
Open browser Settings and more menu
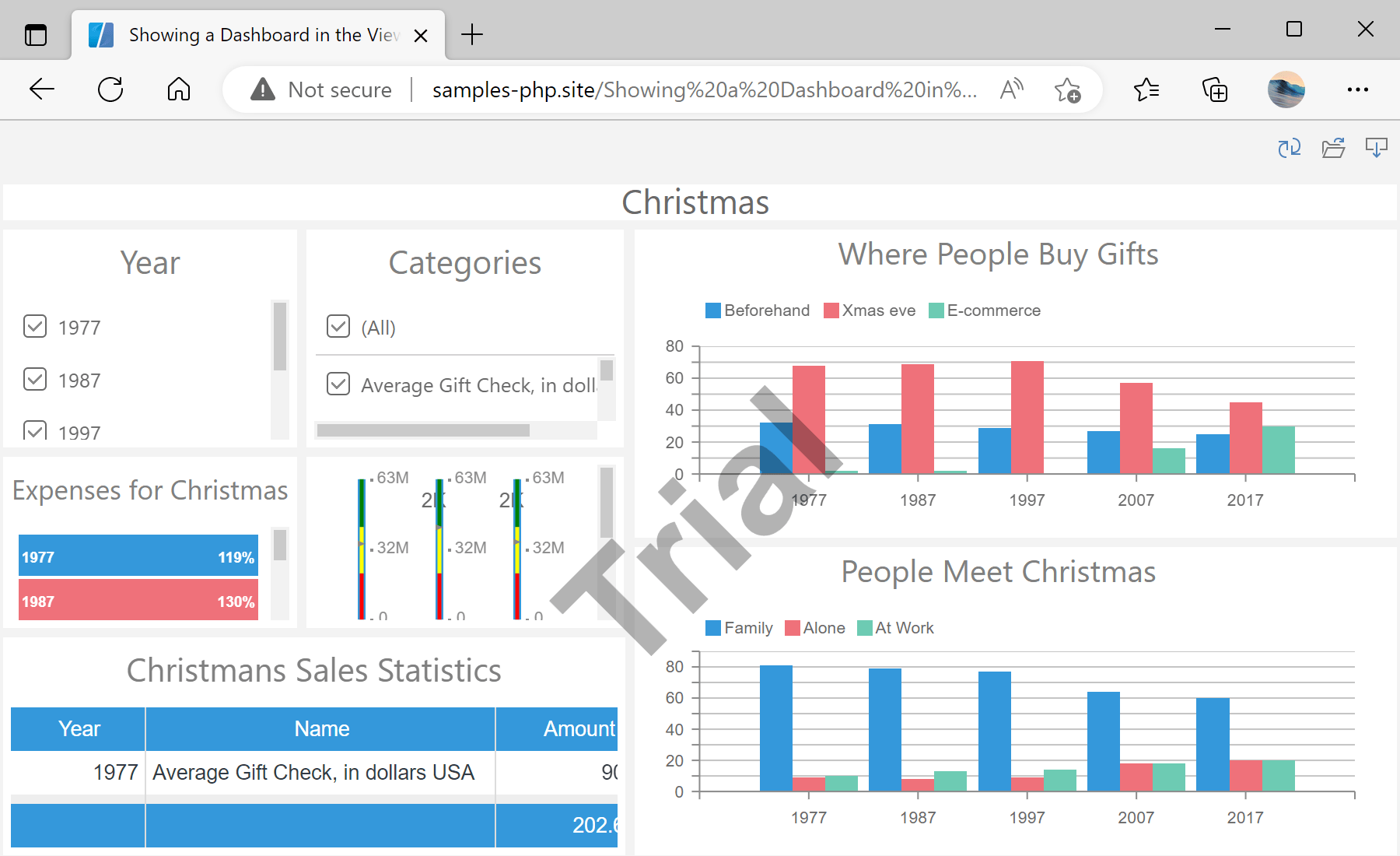(1356, 89)
